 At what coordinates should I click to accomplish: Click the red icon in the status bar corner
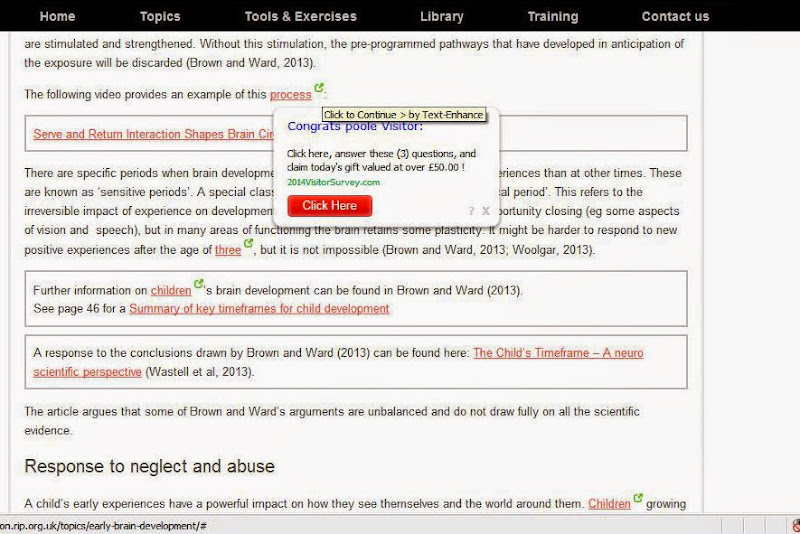[x=796, y=525]
